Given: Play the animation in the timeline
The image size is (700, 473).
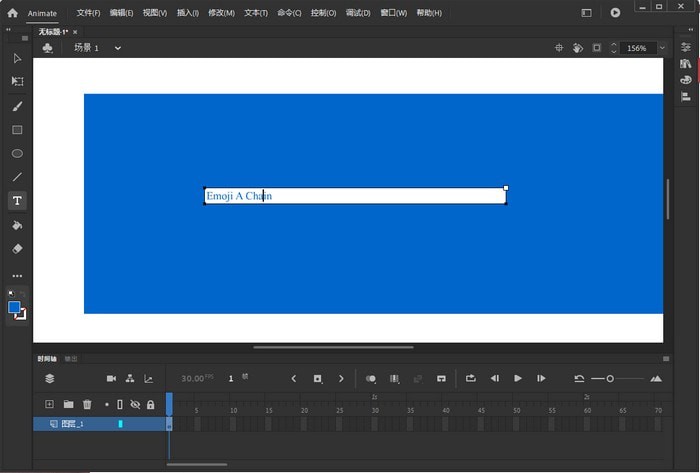Looking at the screenshot, I should coord(518,378).
